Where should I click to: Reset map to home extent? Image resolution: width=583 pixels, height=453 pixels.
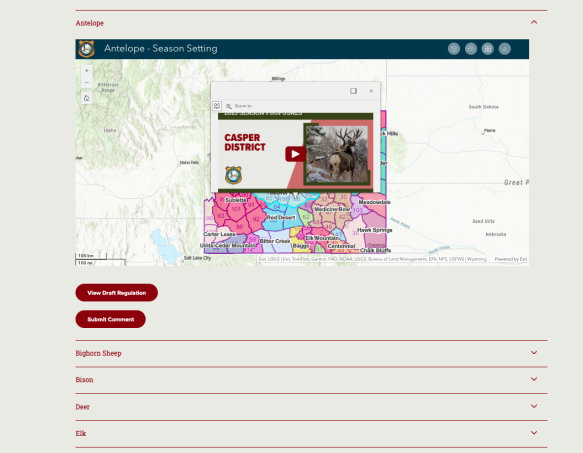tap(87, 98)
